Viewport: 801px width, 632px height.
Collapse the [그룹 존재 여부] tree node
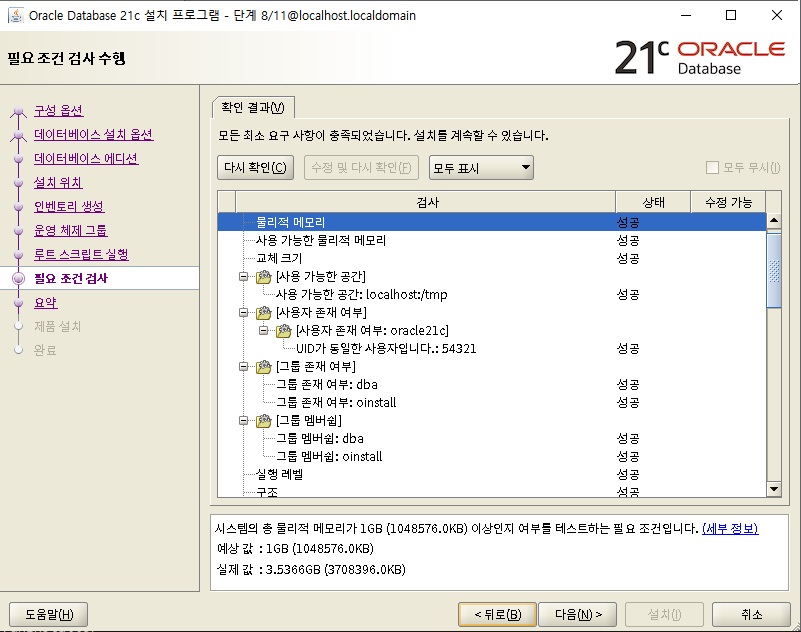[244, 367]
